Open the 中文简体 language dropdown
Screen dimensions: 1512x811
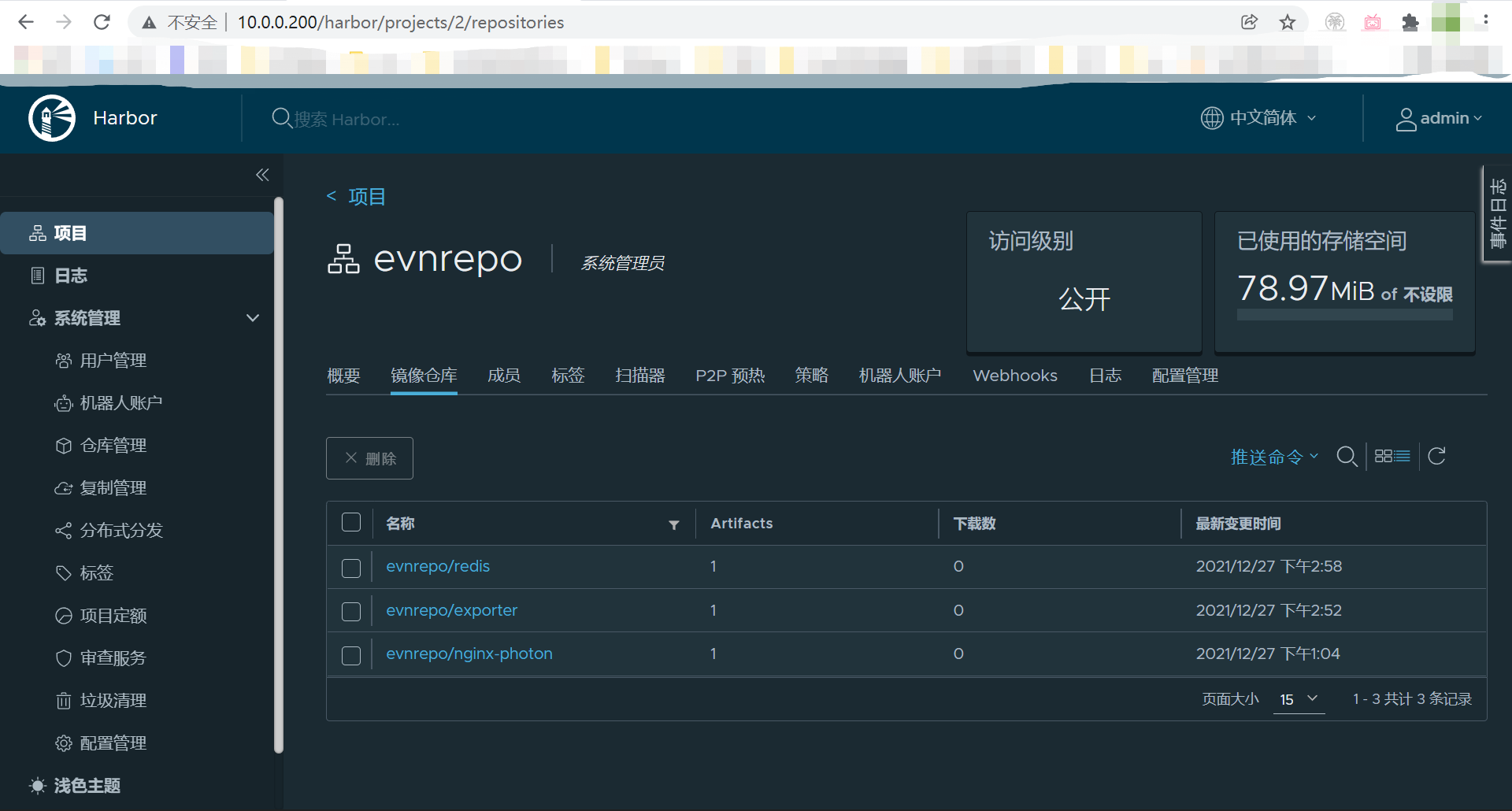[1258, 118]
